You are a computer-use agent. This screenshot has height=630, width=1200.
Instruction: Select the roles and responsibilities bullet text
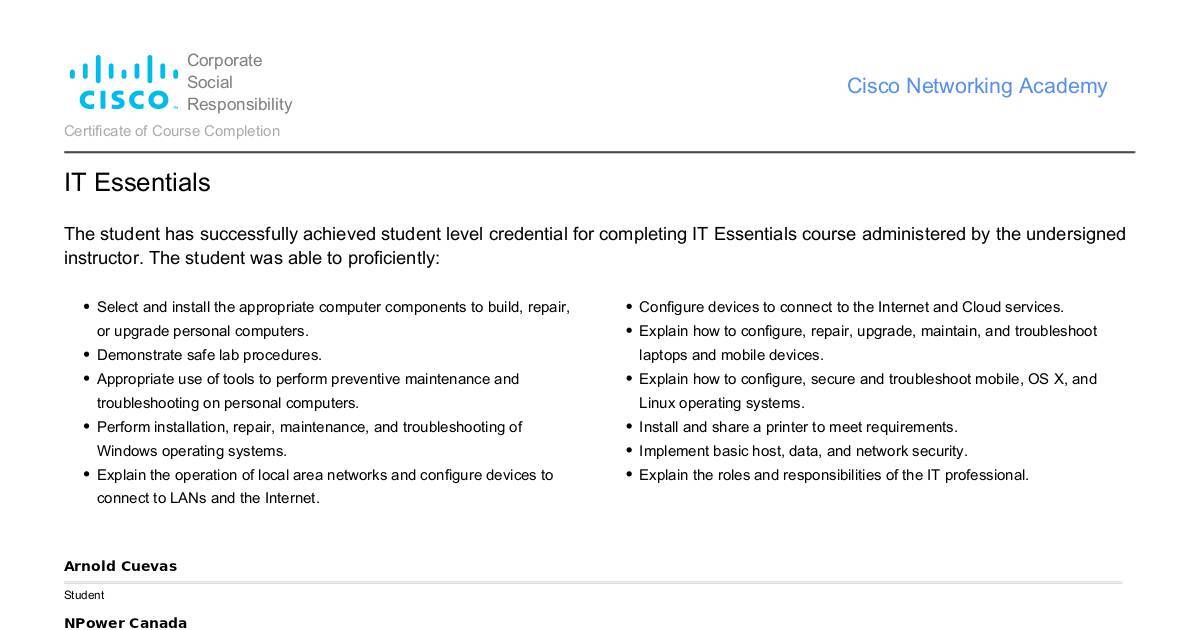point(834,475)
